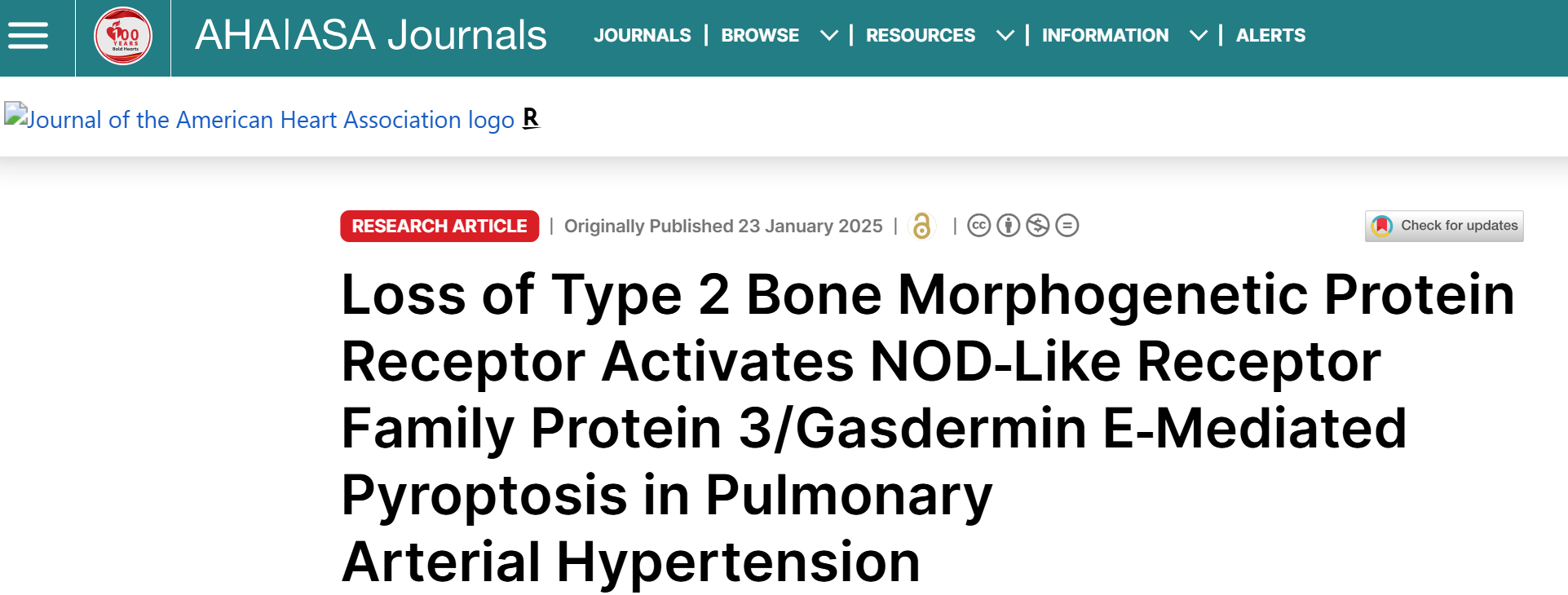
Task: Expand the chevron next to RESOURCES
Action: pos(1005,36)
